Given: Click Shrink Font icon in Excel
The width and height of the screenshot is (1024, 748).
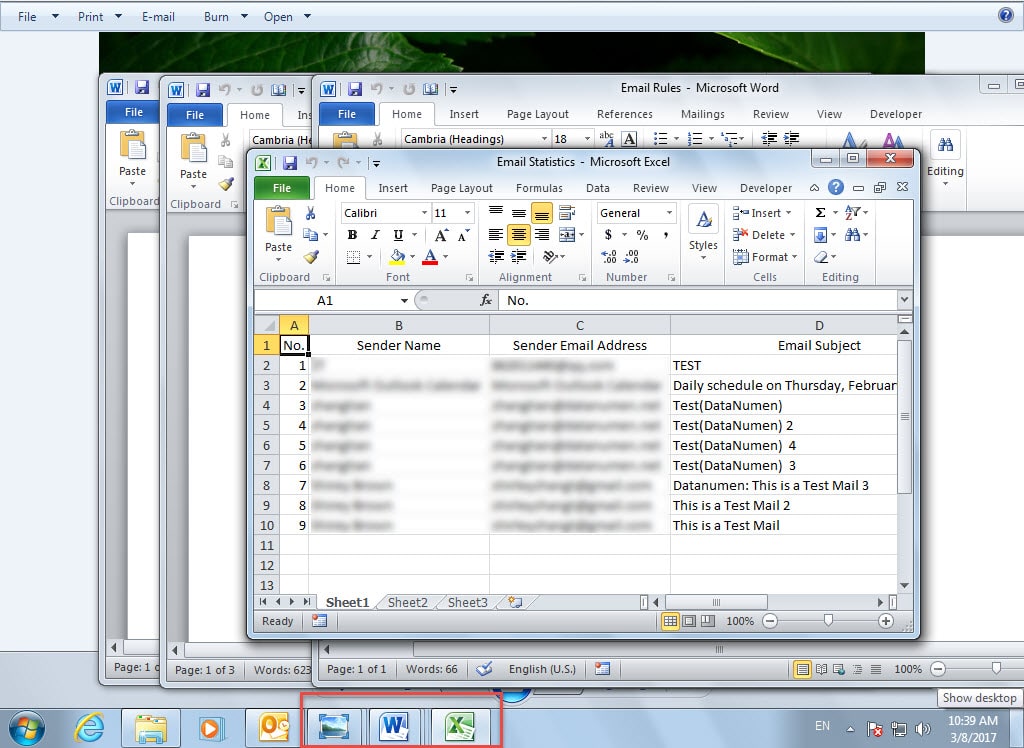Looking at the screenshot, I should pyautogui.click(x=464, y=235).
